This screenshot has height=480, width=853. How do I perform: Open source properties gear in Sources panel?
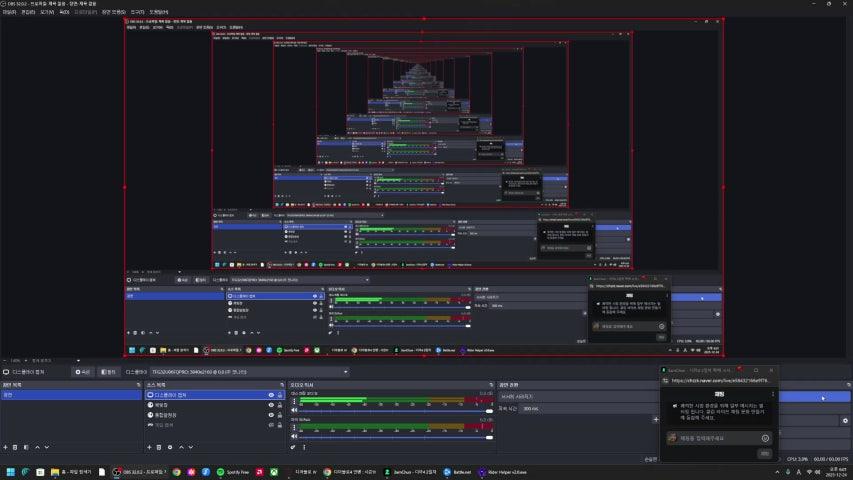pyautogui.click(x=170, y=447)
